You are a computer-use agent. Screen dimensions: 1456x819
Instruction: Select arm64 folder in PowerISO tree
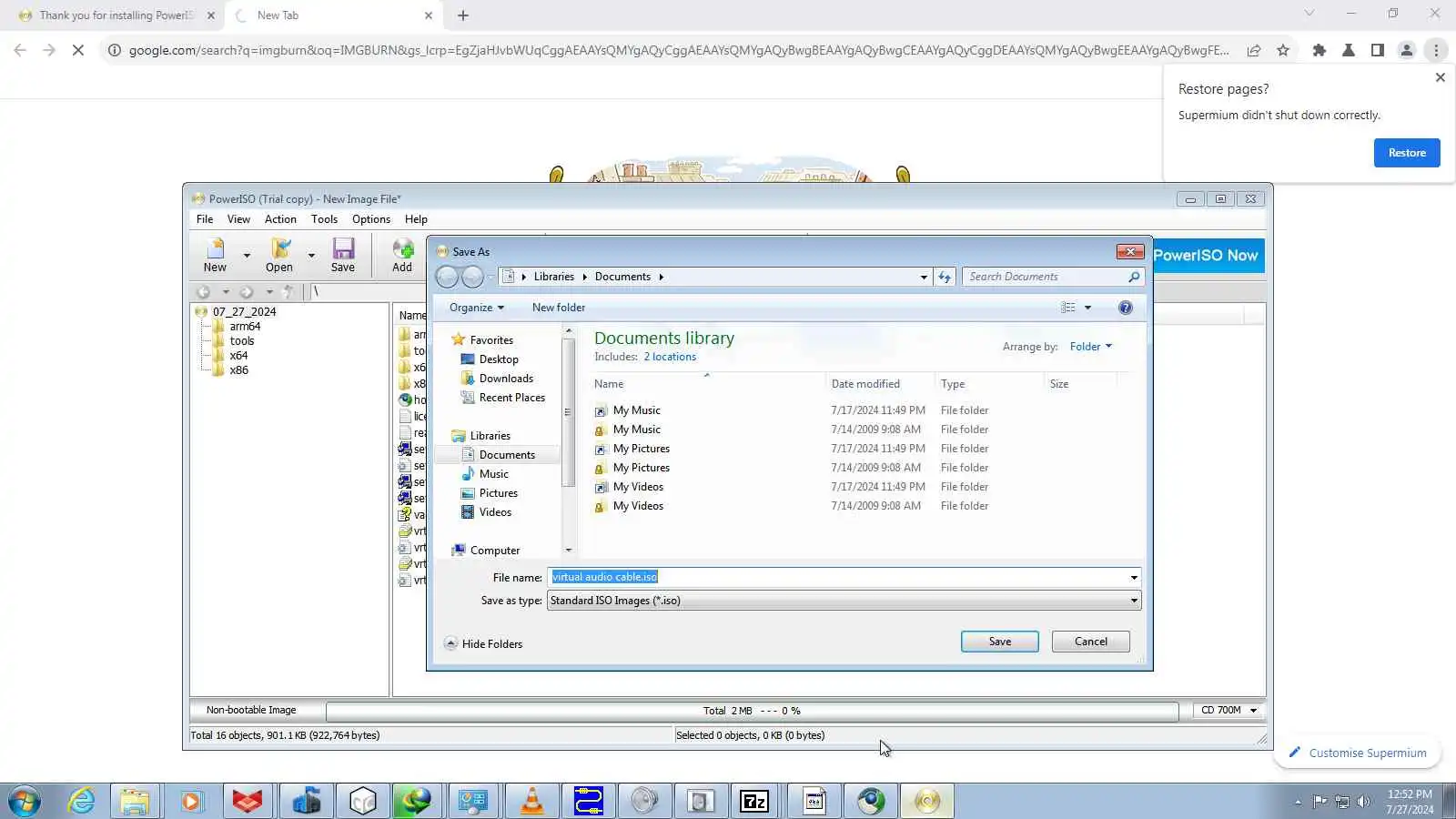[245, 327]
